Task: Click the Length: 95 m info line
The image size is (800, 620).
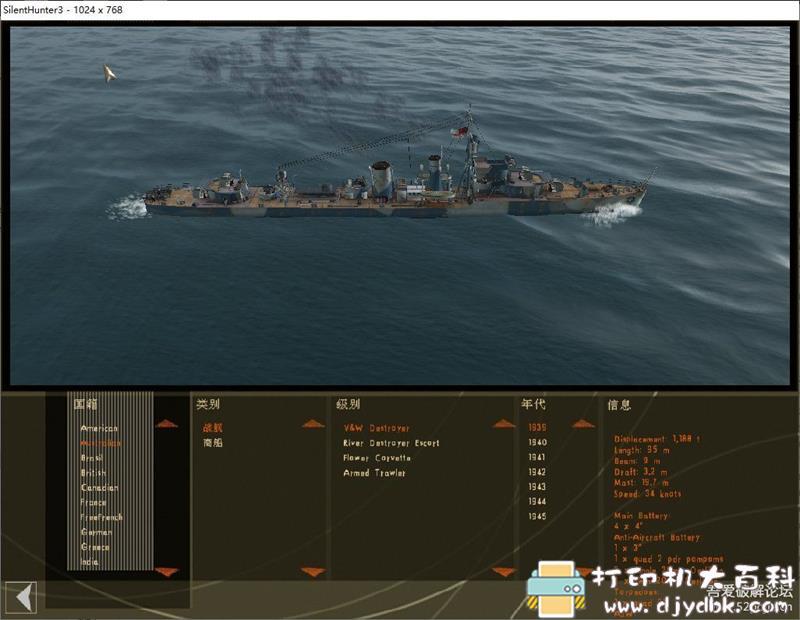Action: click(x=642, y=450)
